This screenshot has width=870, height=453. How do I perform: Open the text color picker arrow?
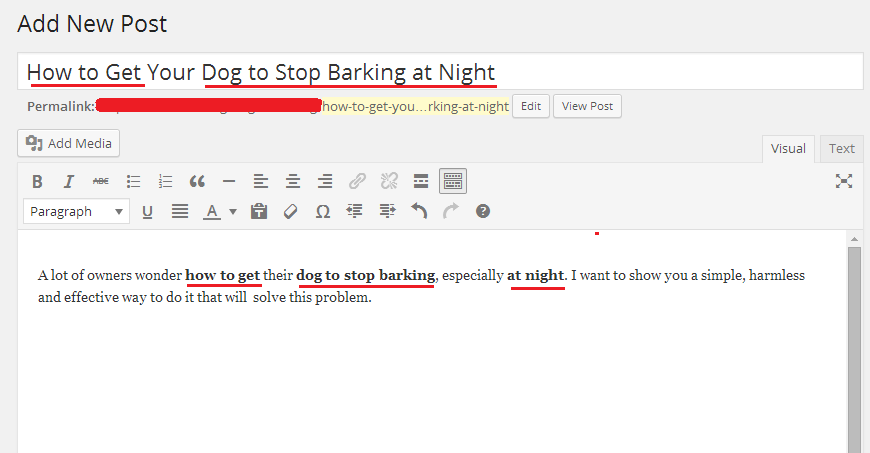coord(233,212)
